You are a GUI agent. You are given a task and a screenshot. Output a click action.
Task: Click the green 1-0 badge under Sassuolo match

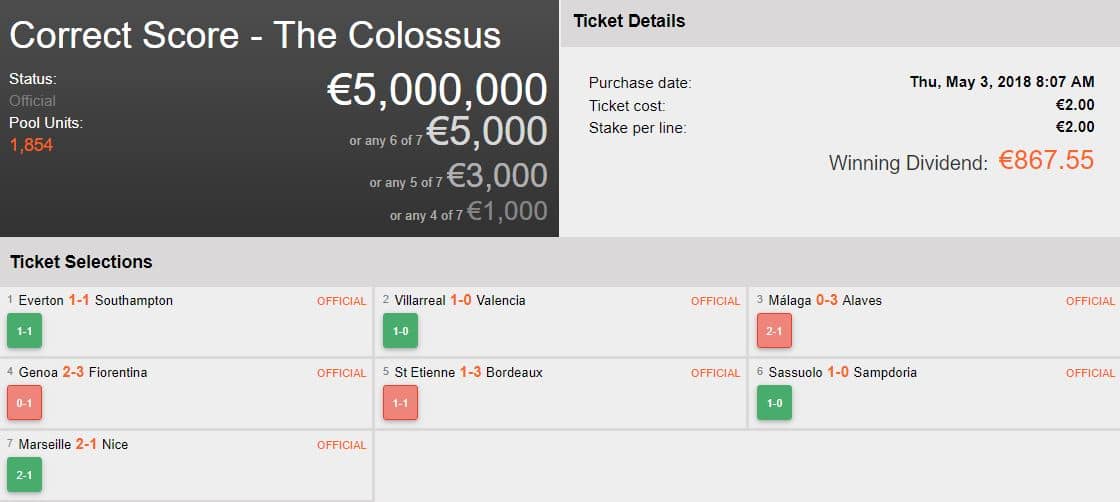coord(774,403)
